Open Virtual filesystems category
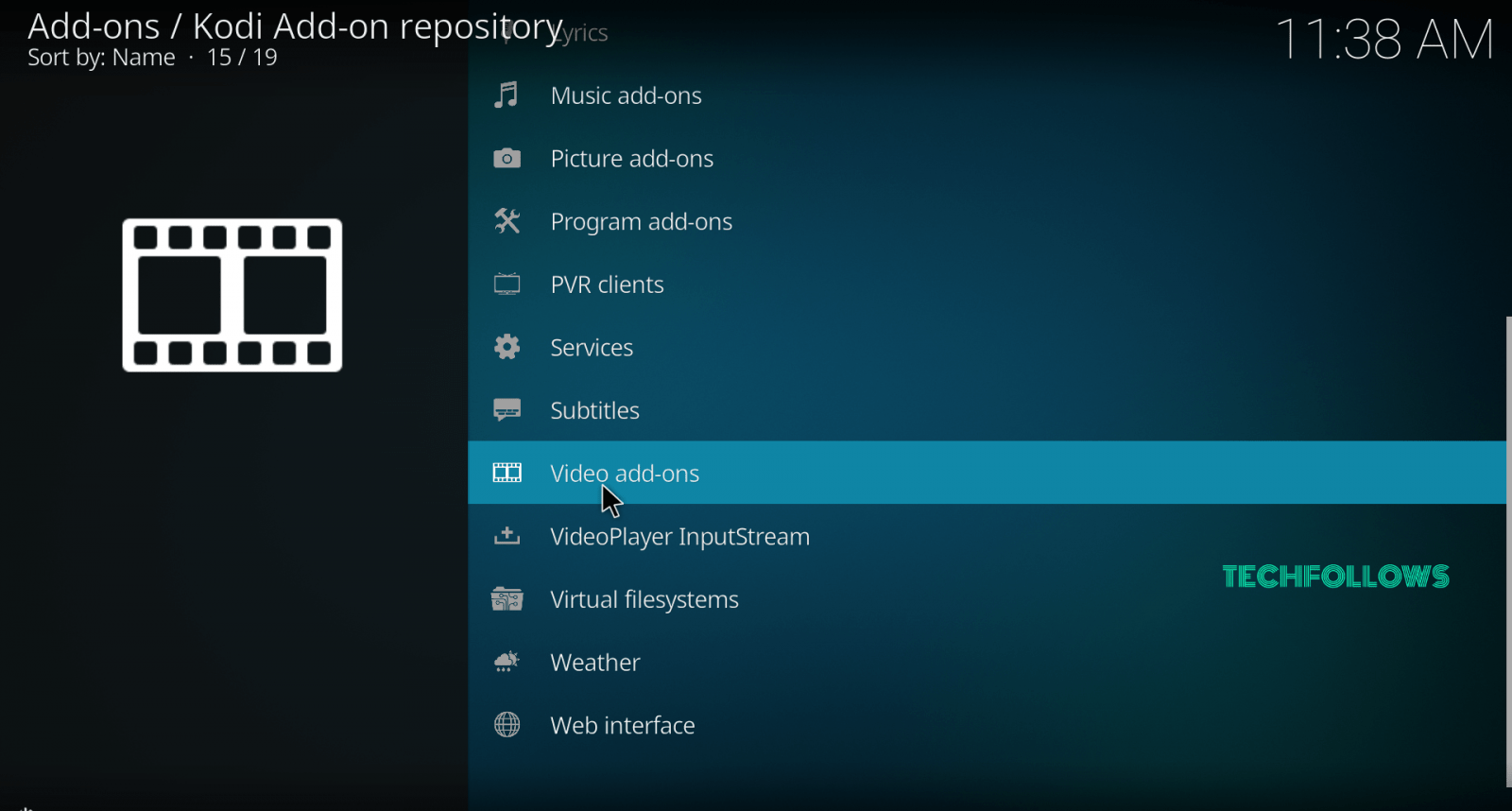 pyautogui.click(x=987, y=599)
